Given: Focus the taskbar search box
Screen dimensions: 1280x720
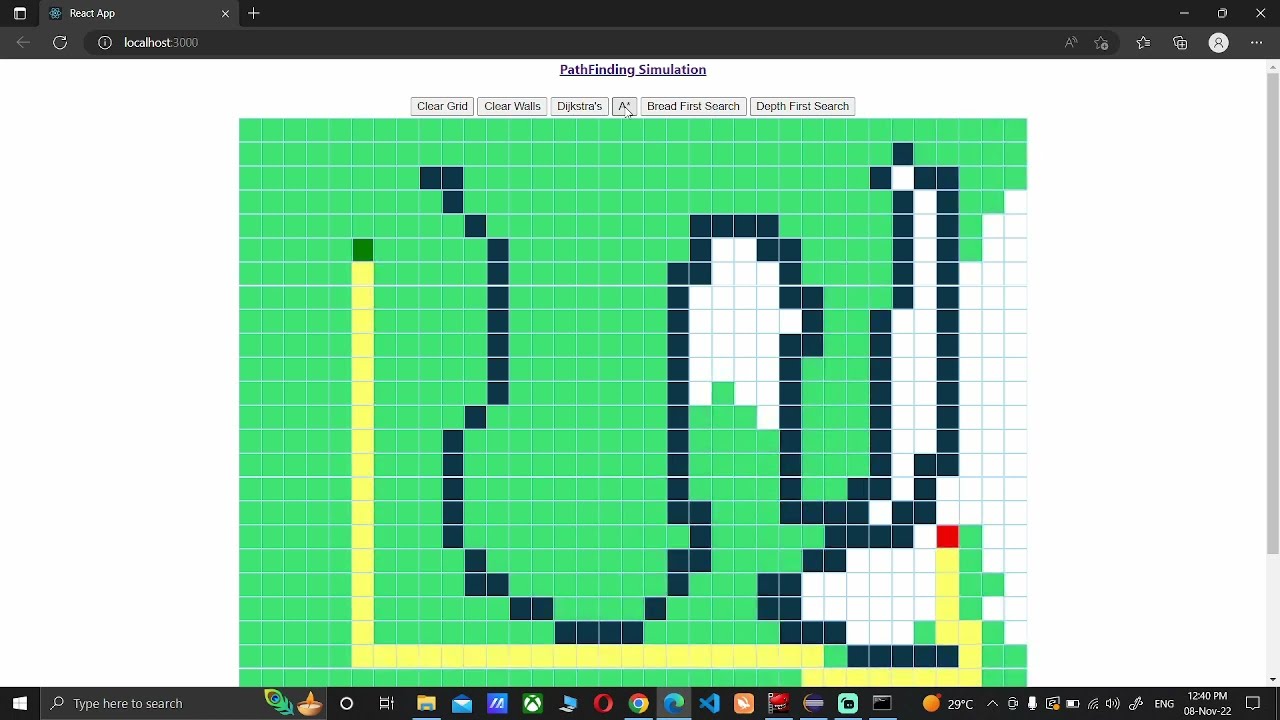Looking at the screenshot, I should (150, 703).
